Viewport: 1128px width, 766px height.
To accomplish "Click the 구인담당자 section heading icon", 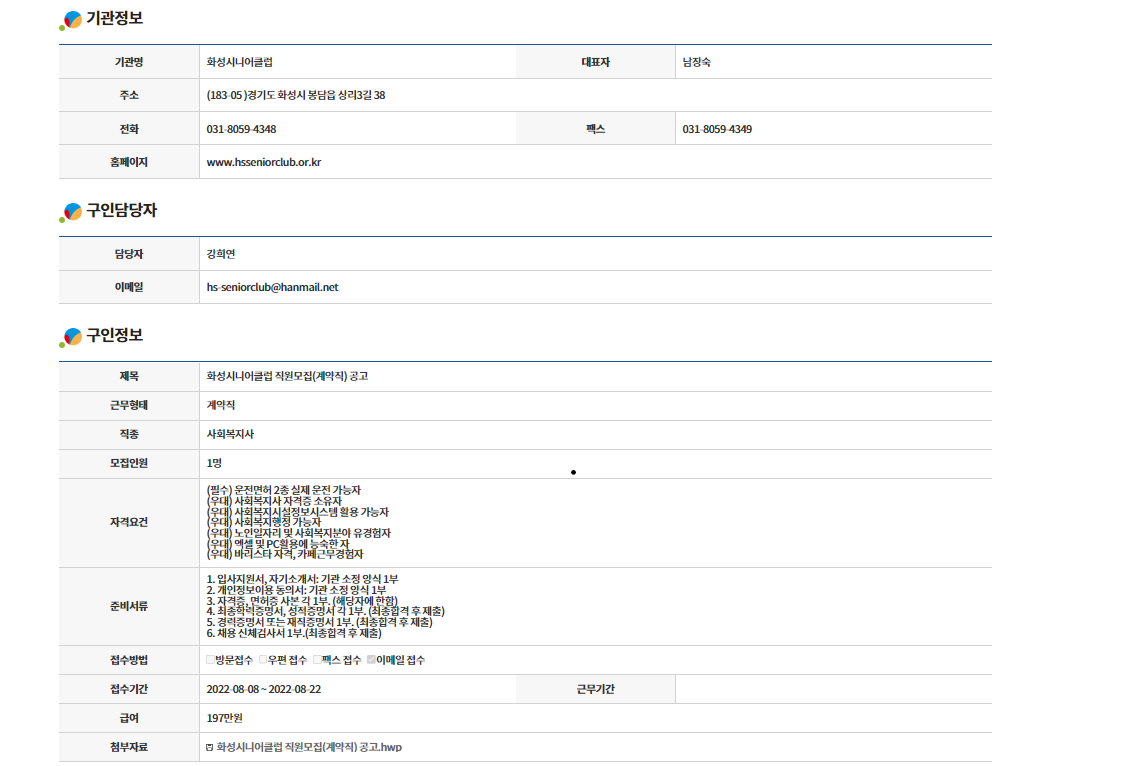I will tap(70, 212).
